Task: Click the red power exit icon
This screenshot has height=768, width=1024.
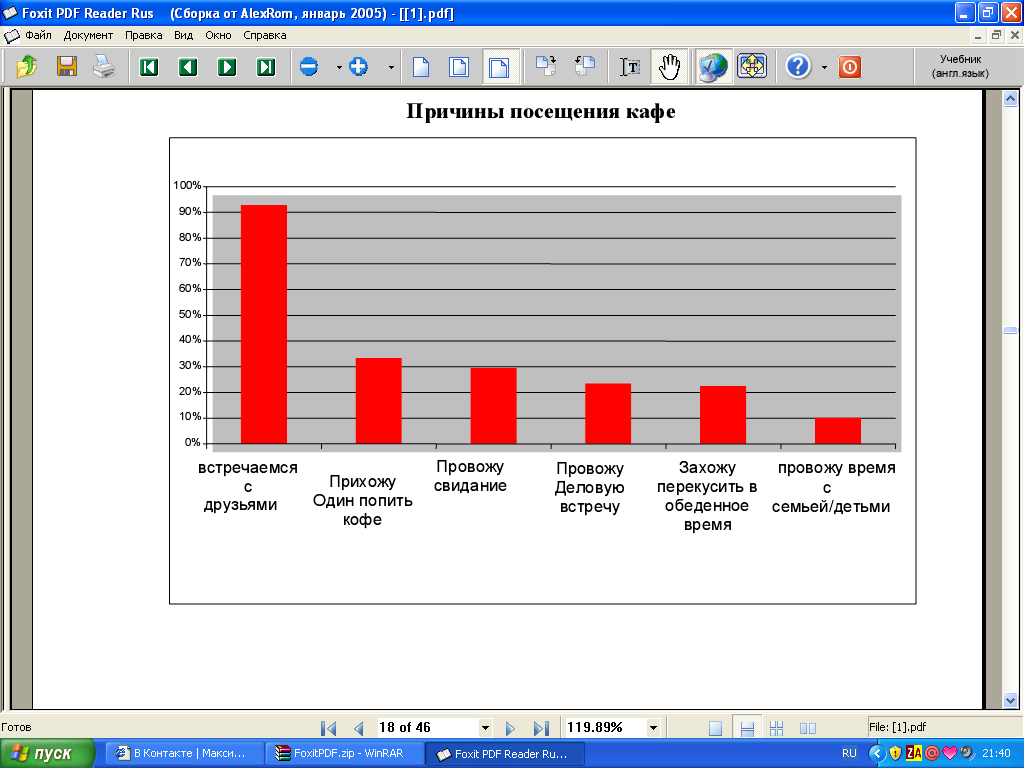Action: point(850,67)
